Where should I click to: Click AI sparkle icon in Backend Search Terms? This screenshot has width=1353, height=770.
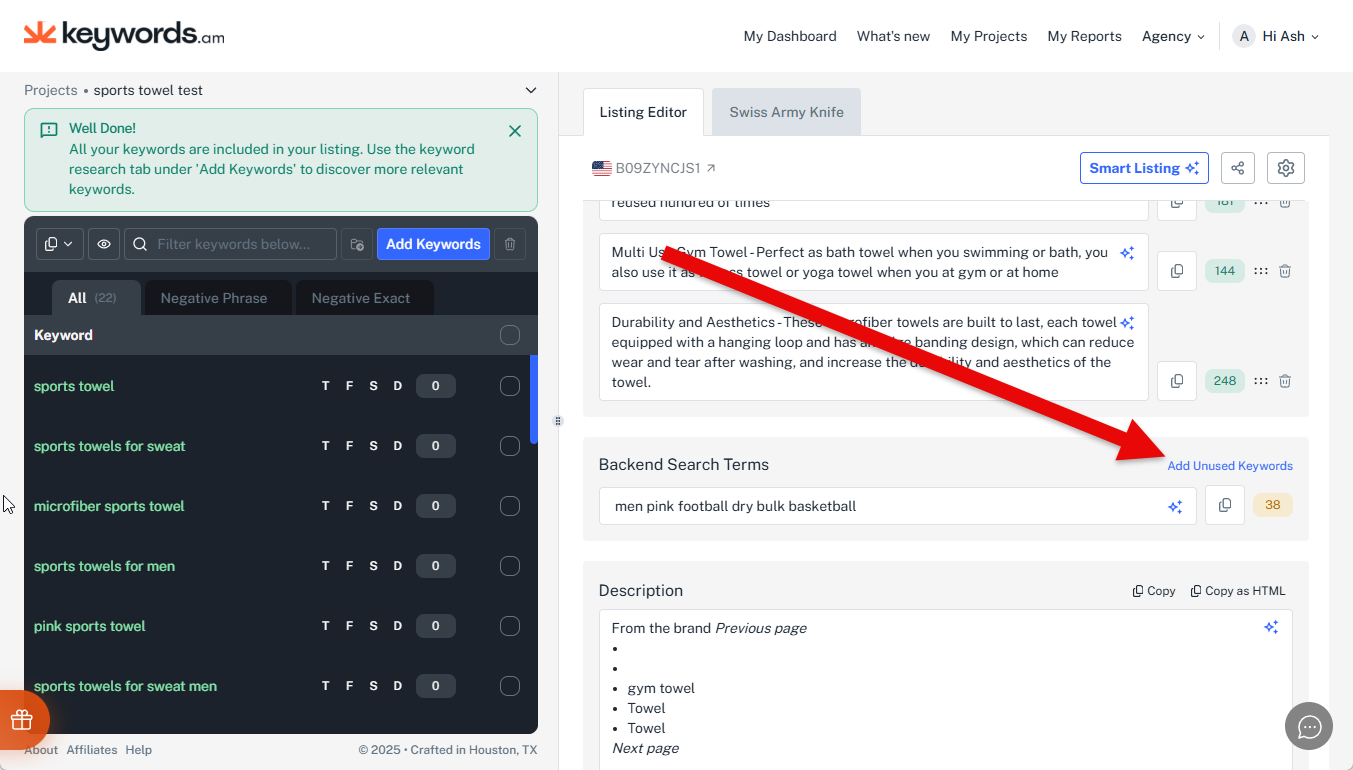(x=1175, y=507)
